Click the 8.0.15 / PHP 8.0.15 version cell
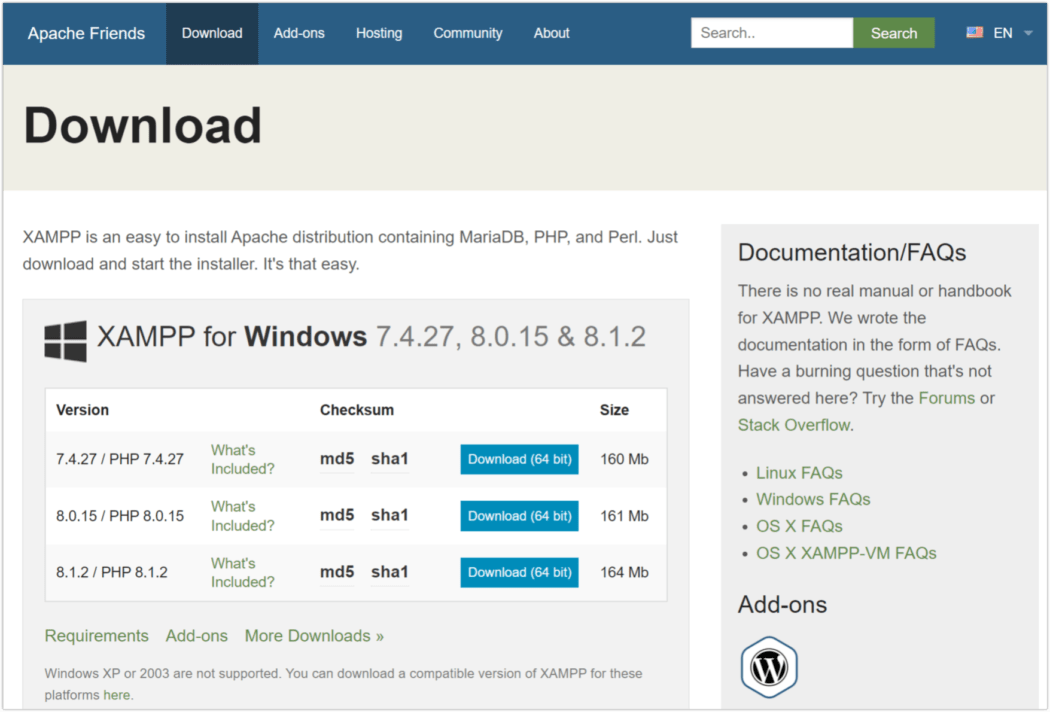The image size is (1050, 712). click(x=120, y=516)
